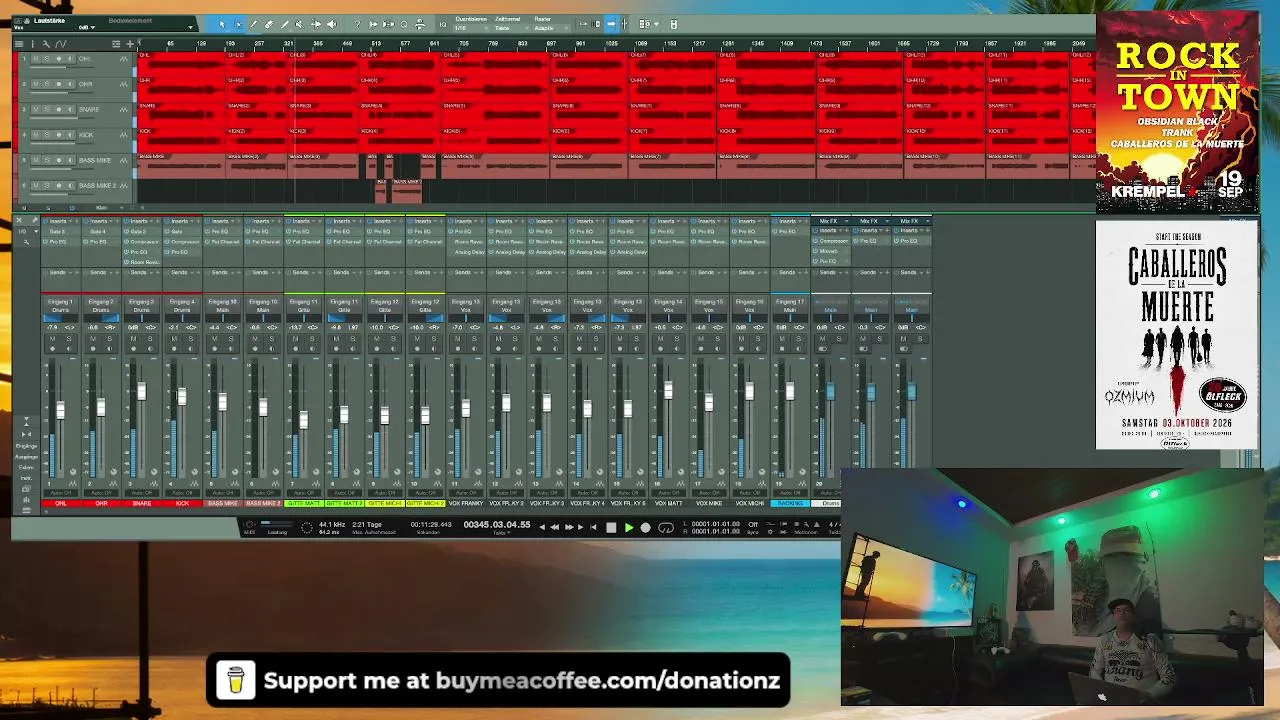Click the transport time position display
The height and width of the screenshot is (720, 1280).
(x=497, y=524)
